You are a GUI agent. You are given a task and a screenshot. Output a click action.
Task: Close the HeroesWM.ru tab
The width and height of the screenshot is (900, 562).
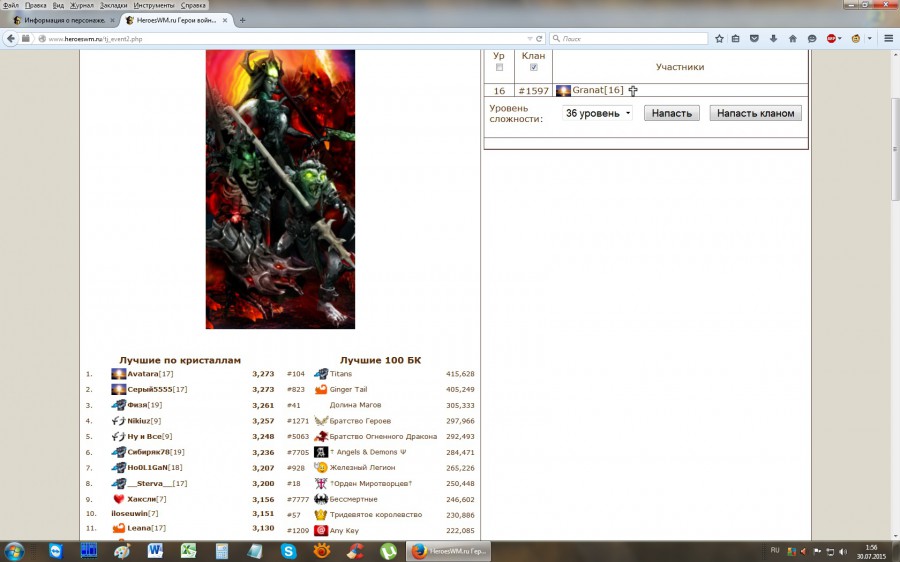[x=224, y=20]
